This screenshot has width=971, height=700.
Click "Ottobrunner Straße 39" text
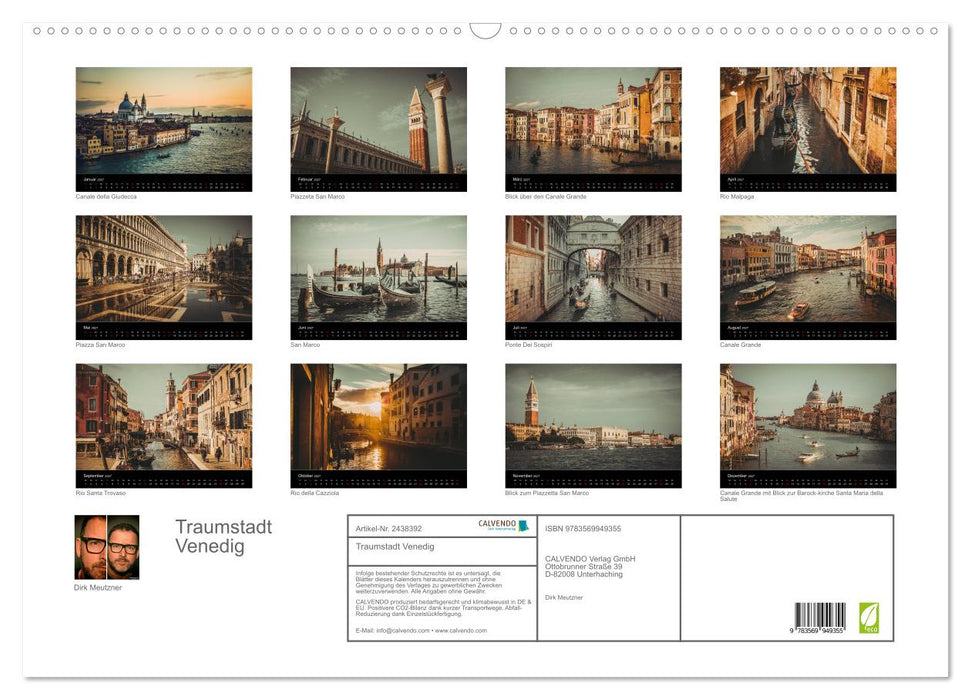tap(583, 566)
